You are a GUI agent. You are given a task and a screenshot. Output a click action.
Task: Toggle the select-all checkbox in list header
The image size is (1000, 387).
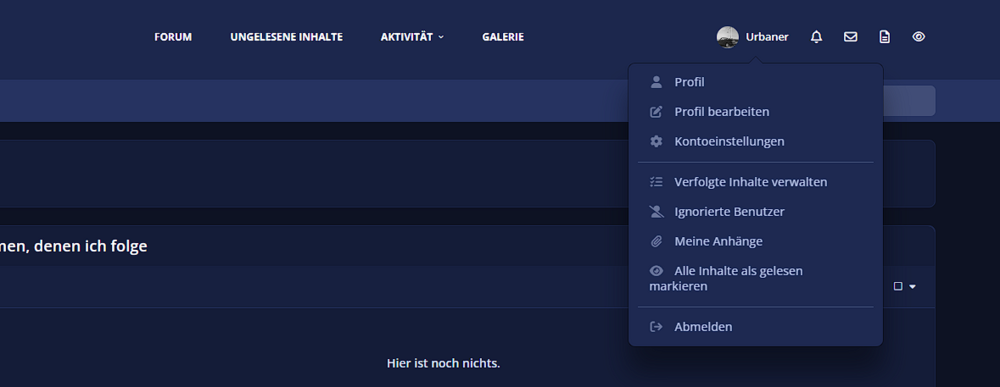click(x=898, y=286)
